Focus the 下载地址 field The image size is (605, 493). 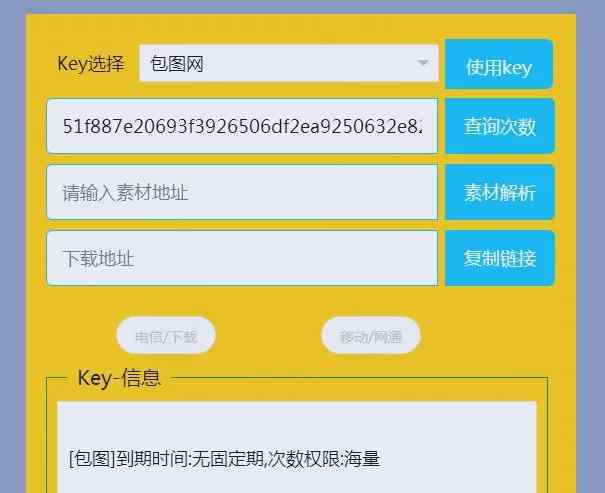pyautogui.click(x=242, y=258)
